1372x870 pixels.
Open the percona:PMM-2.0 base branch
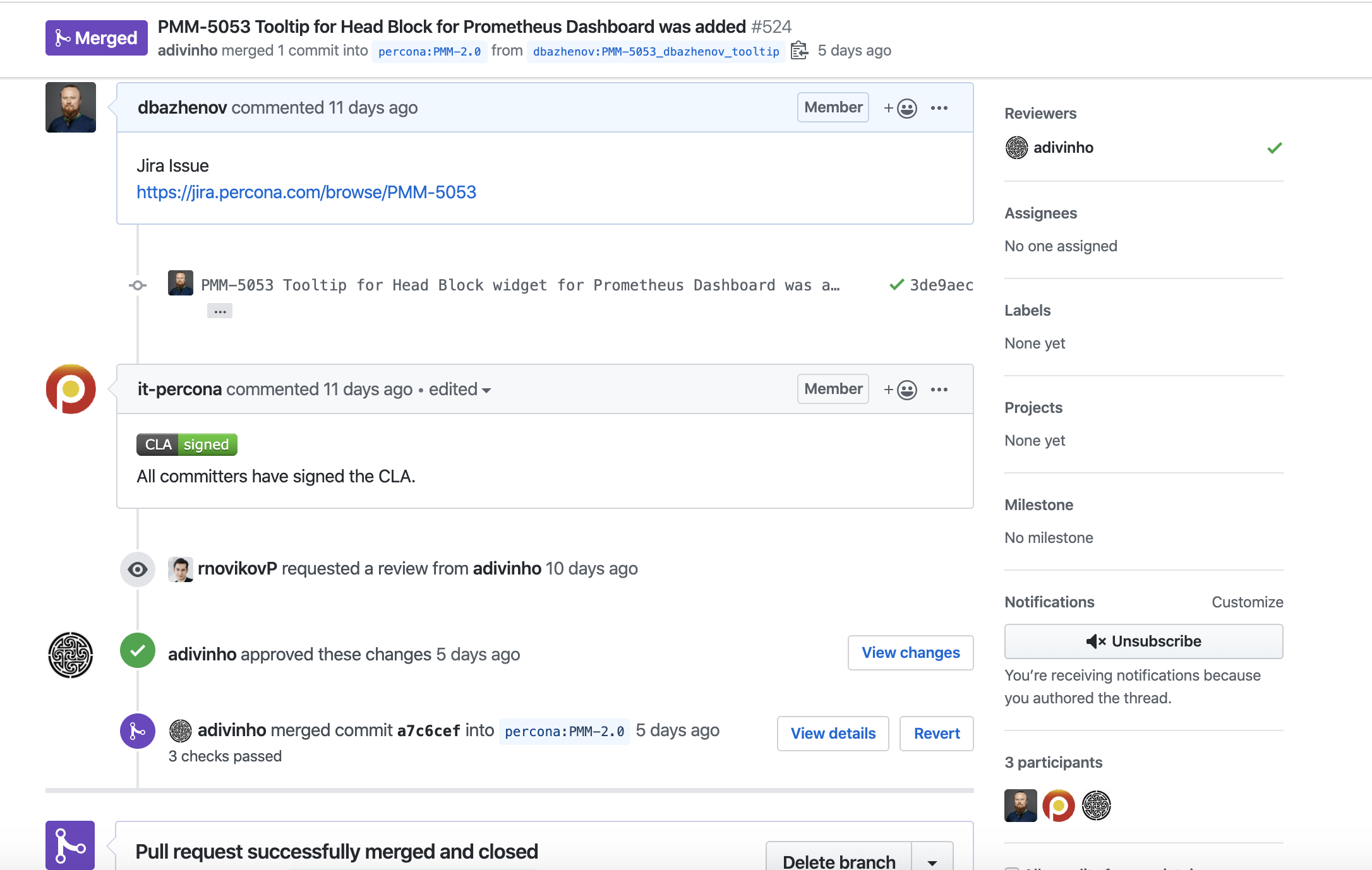pyautogui.click(x=430, y=51)
